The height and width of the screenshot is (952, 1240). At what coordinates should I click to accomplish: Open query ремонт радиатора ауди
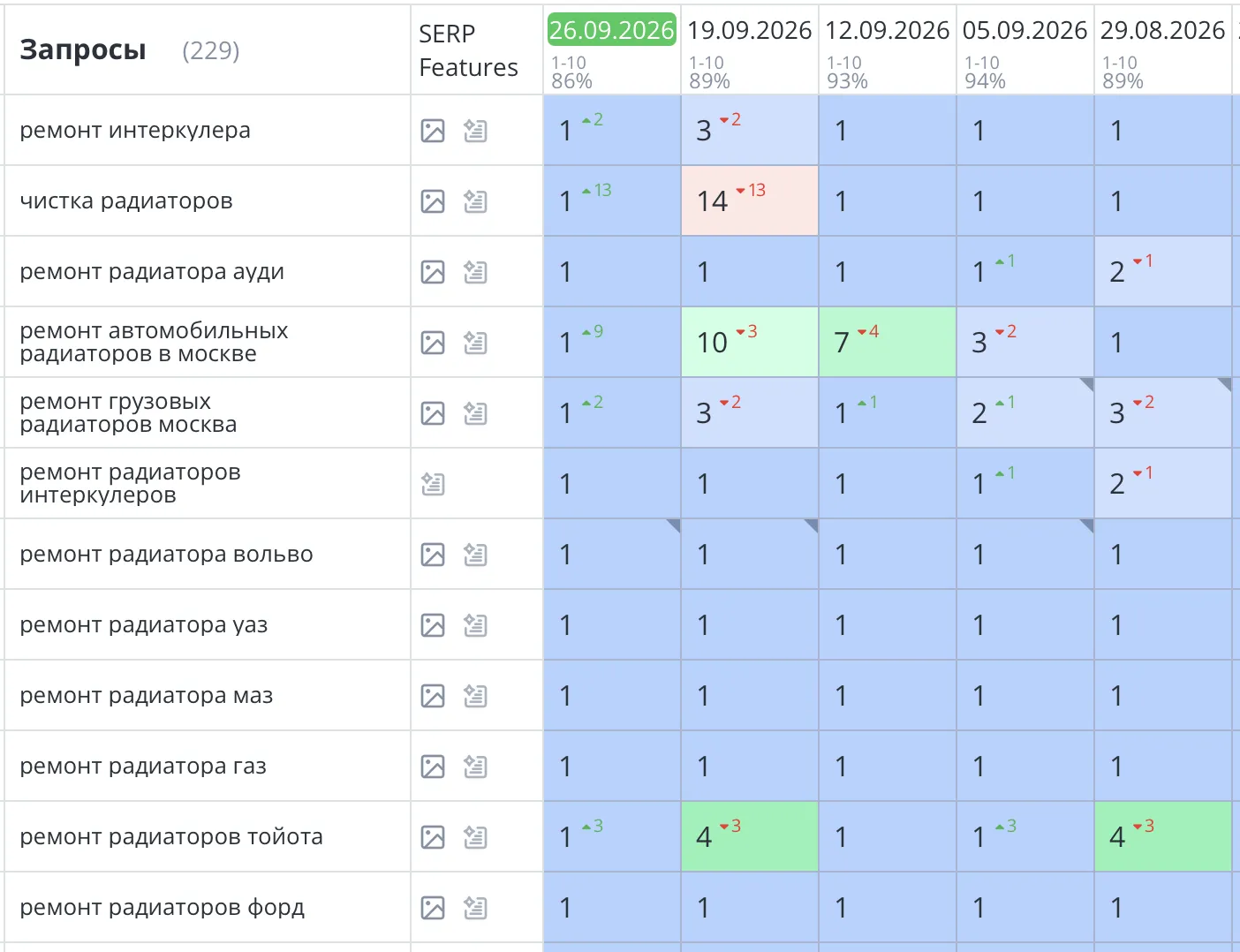pyautogui.click(x=152, y=272)
